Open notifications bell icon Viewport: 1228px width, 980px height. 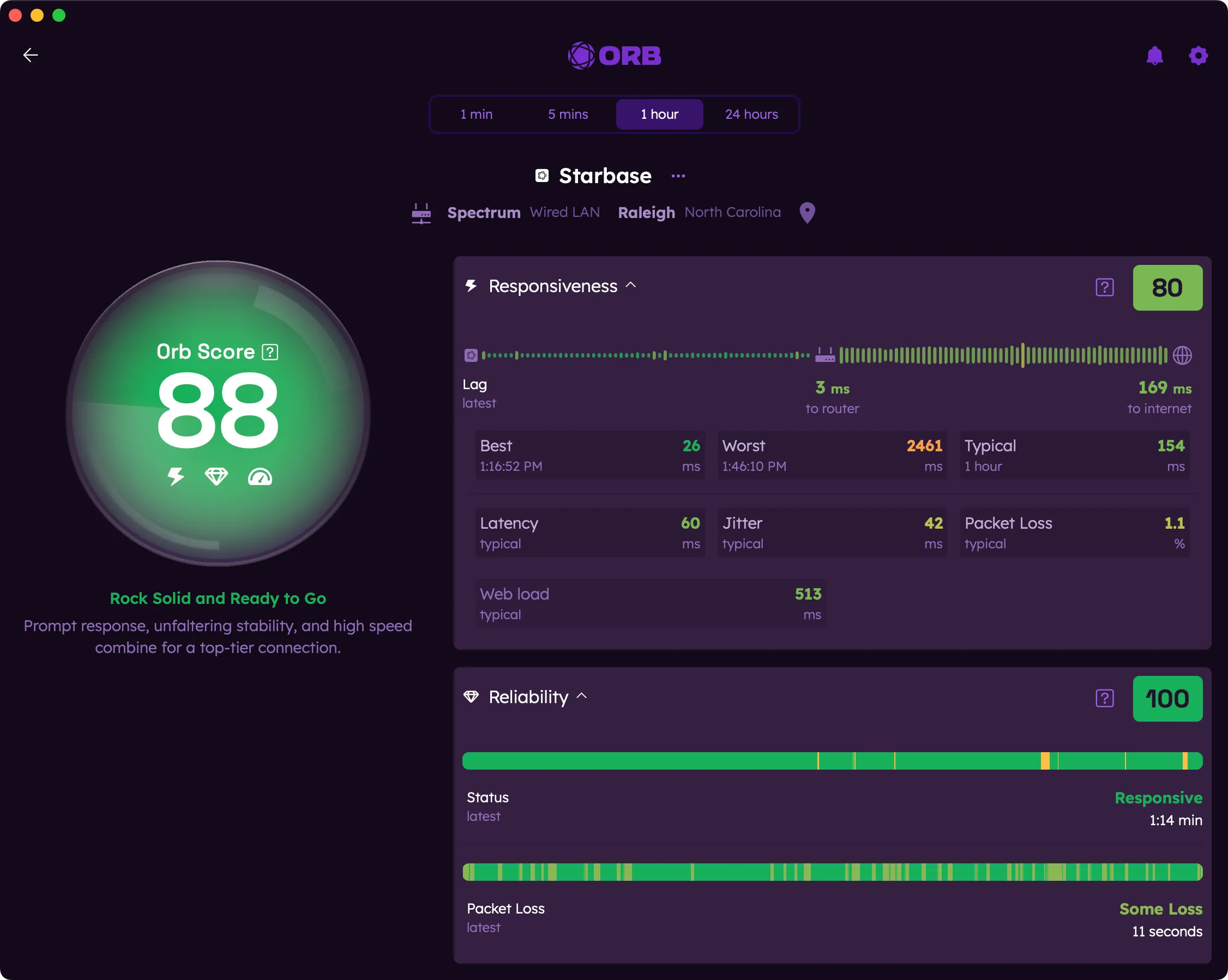[x=1154, y=55]
